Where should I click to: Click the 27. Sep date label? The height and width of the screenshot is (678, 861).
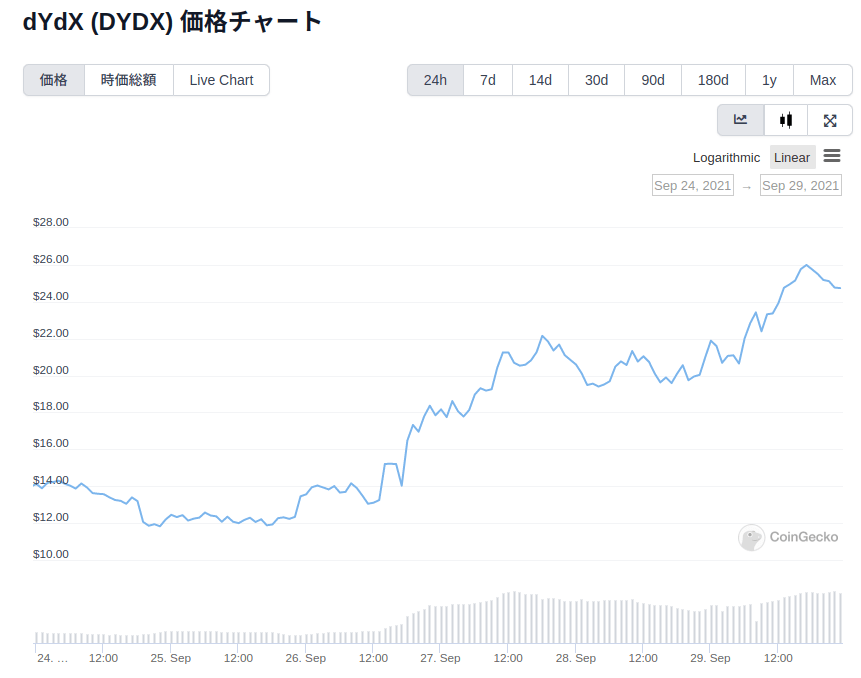(440, 658)
